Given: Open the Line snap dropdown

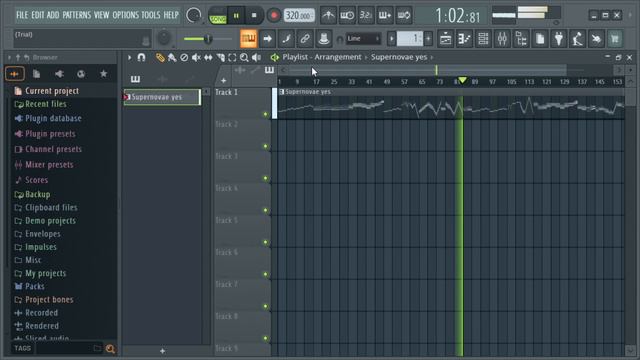Looking at the screenshot, I should [x=363, y=39].
